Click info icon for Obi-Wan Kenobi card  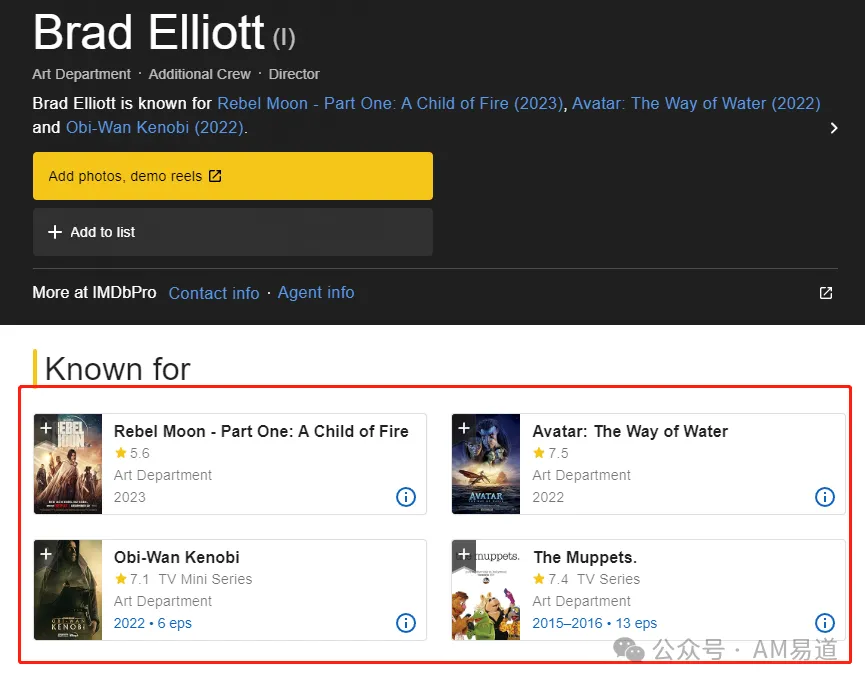click(x=406, y=623)
